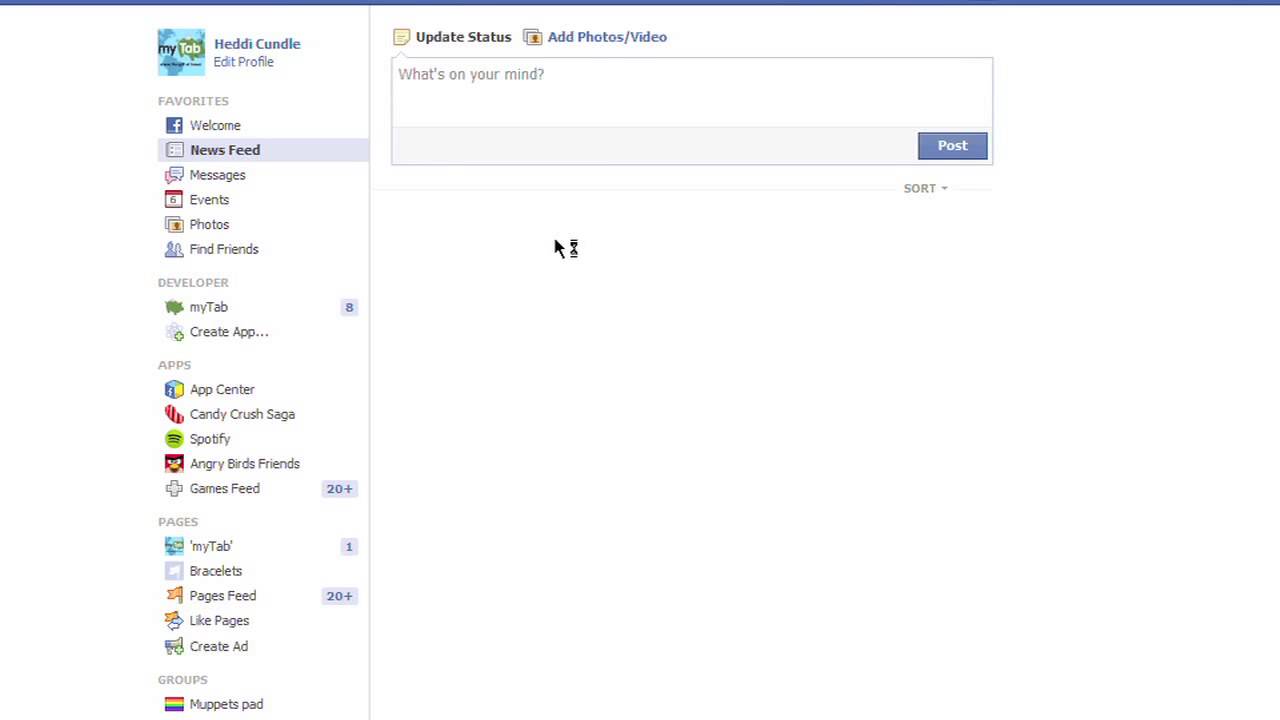The width and height of the screenshot is (1280, 720).
Task: Open Photos from the sidebar
Action: point(209,225)
